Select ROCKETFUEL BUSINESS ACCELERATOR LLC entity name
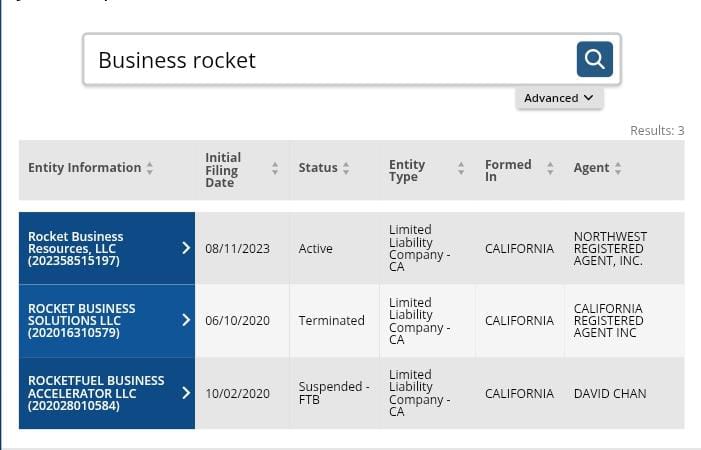Image resolution: width=701 pixels, height=450 pixels. click(95, 393)
